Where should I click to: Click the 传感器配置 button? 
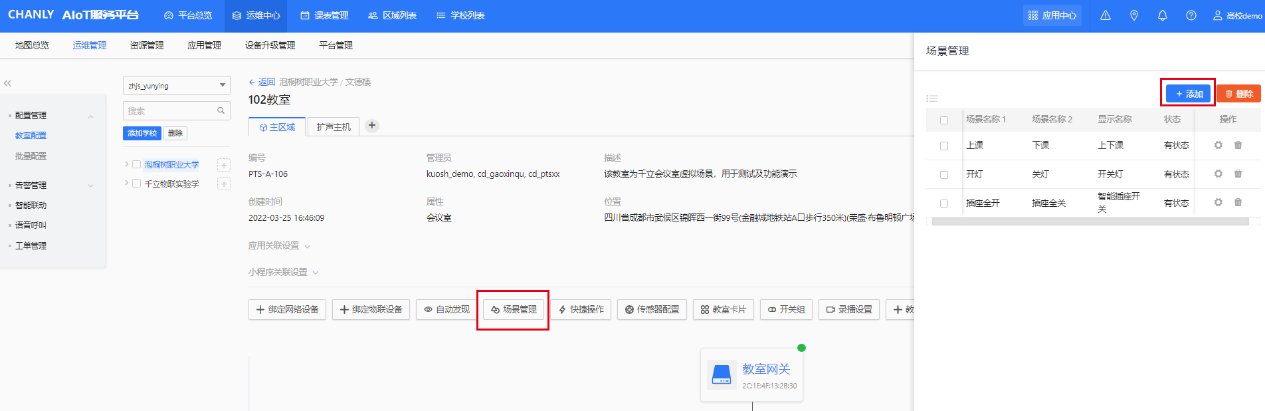tap(651, 310)
